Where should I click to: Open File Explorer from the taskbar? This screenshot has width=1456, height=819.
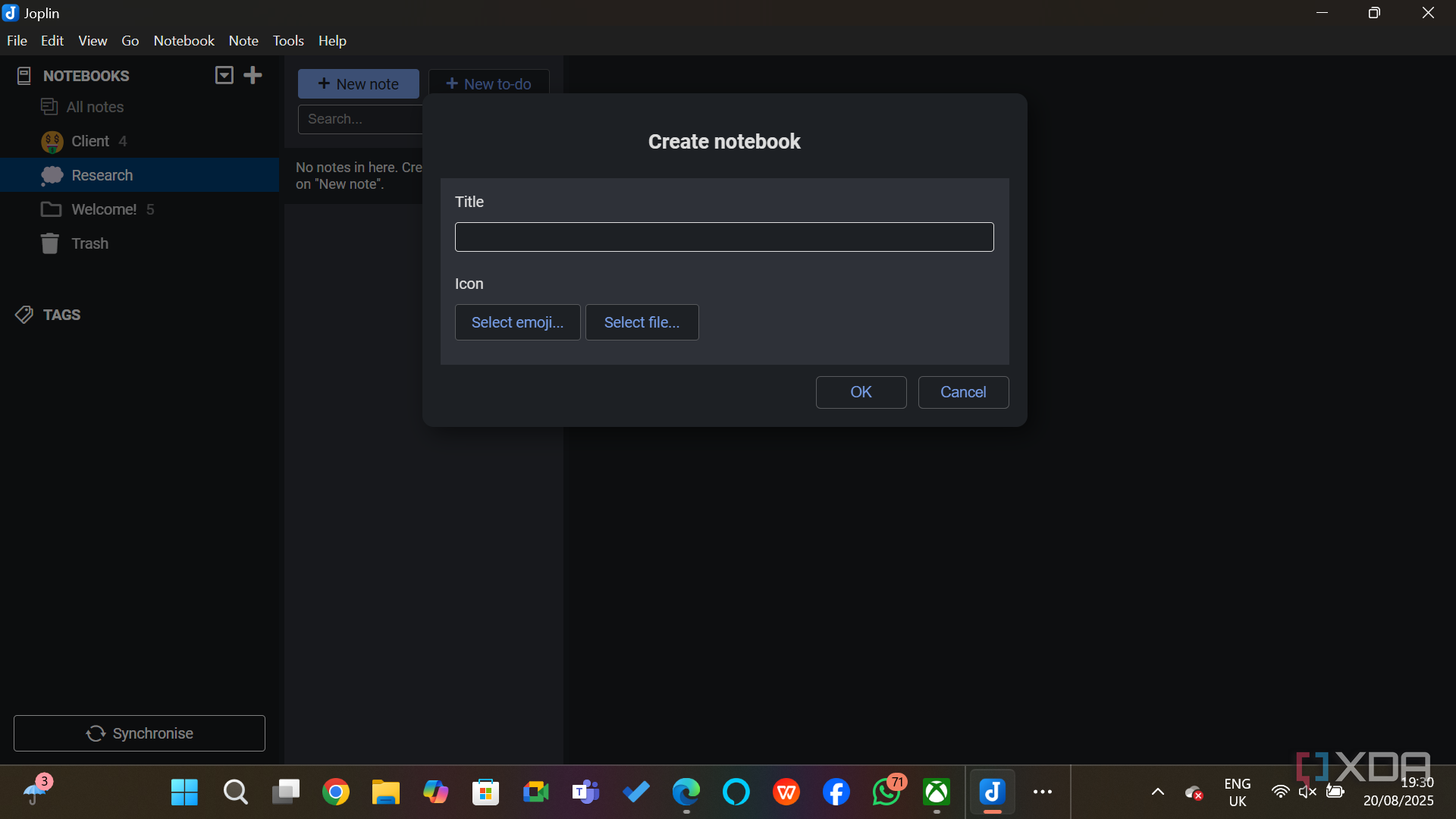tap(386, 792)
